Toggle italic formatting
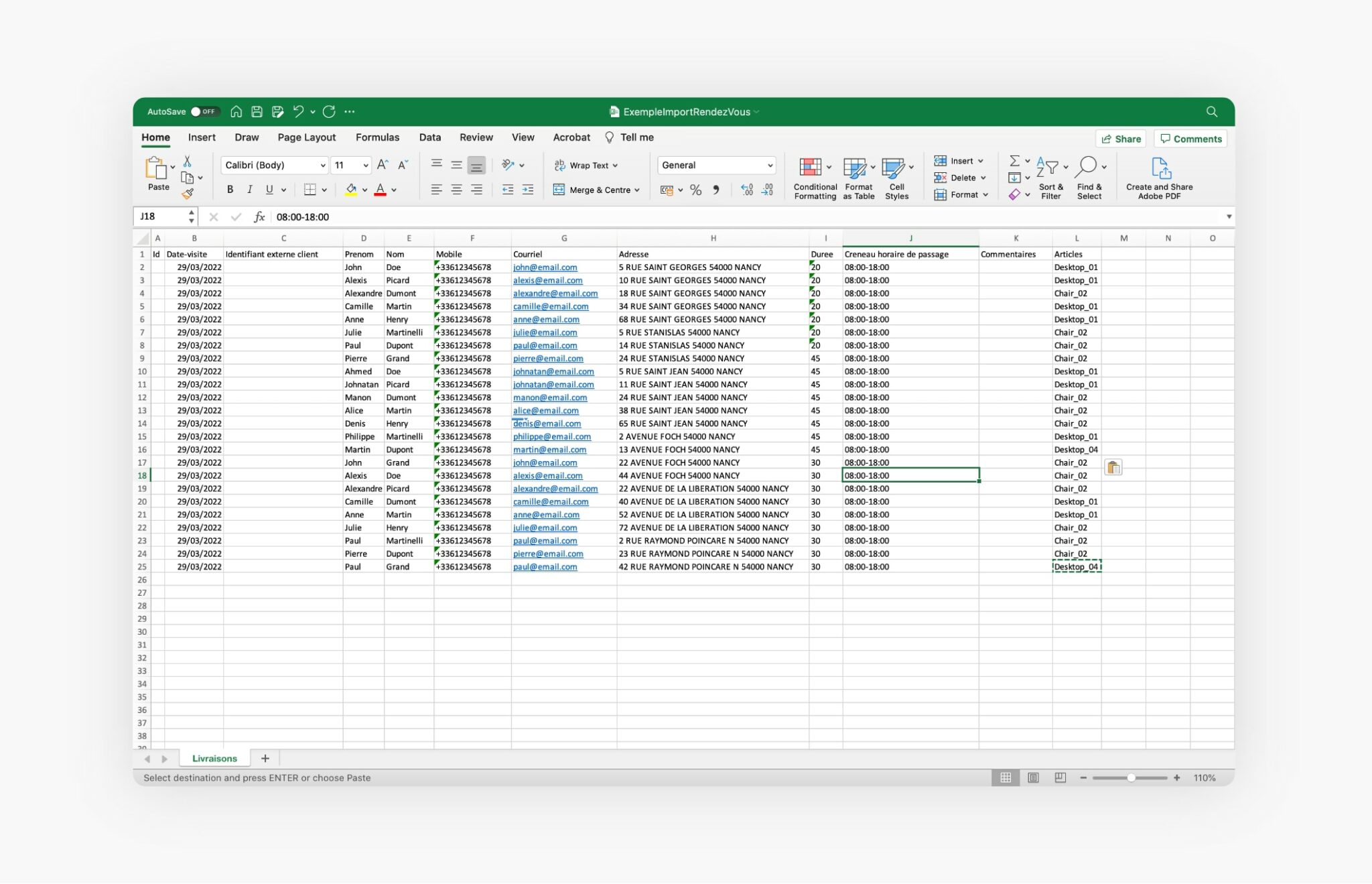The image size is (1372, 884). (249, 190)
